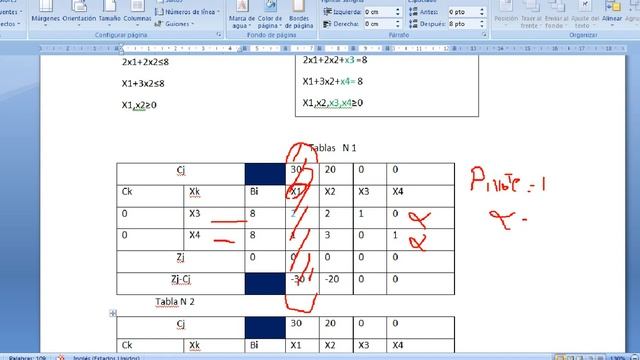Open Números de línea options
This screenshot has width=640, height=360.
tap(187, 12)
